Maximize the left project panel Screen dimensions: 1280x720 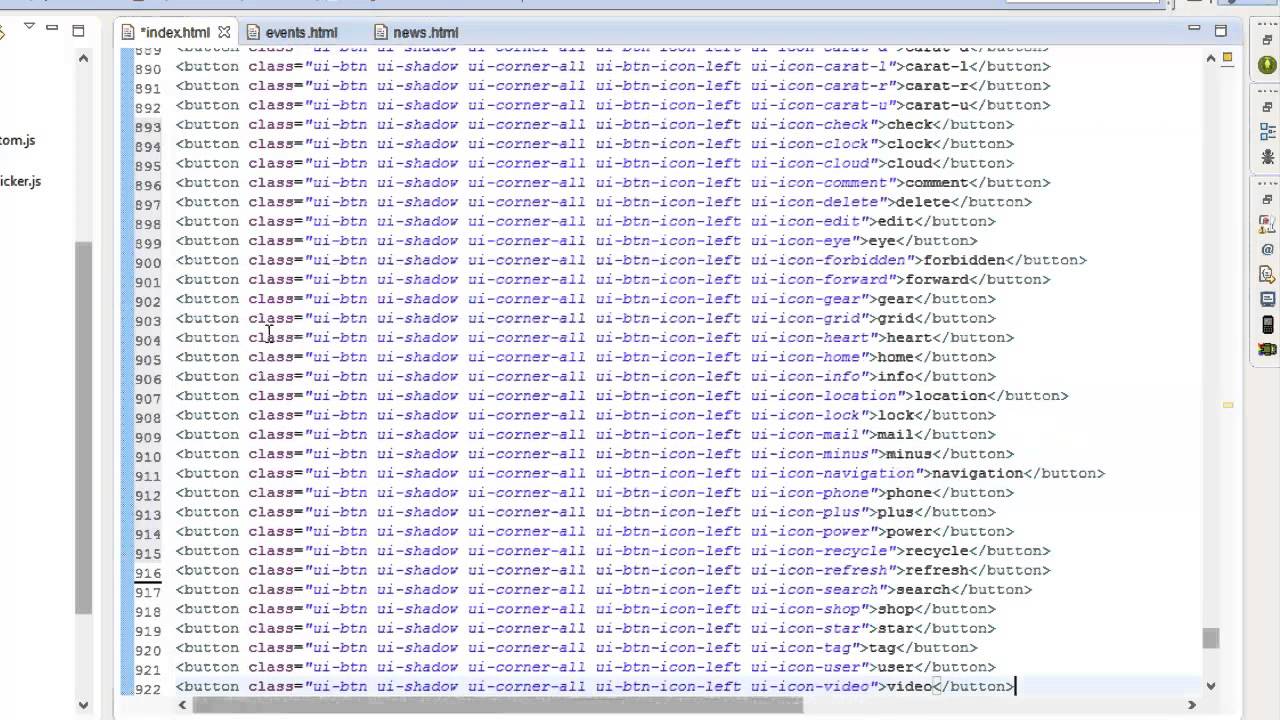[x=78, y=30]
